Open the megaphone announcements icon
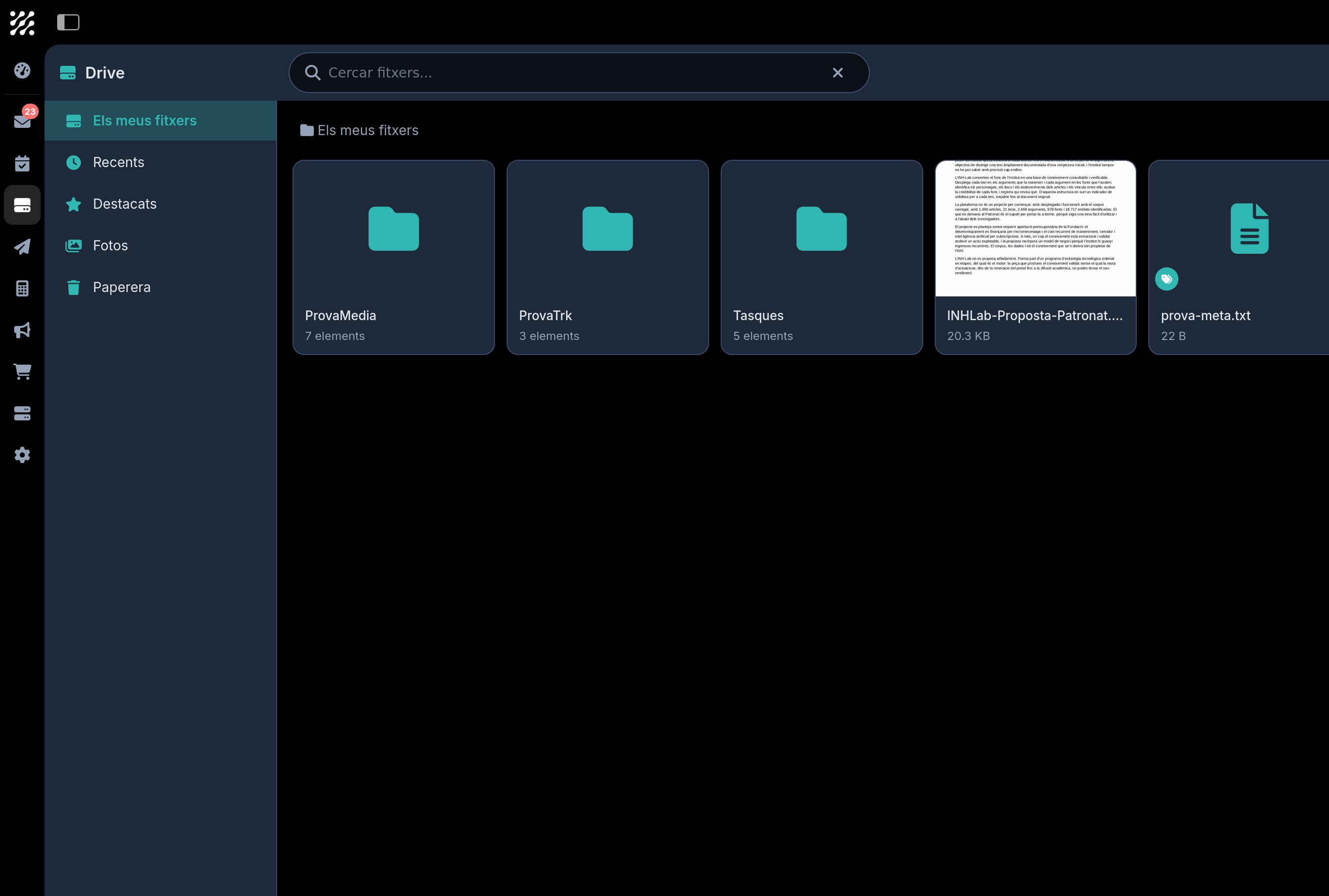This screenshot has height=896, width=1329. pyautogui.click(x=22, y=330)
